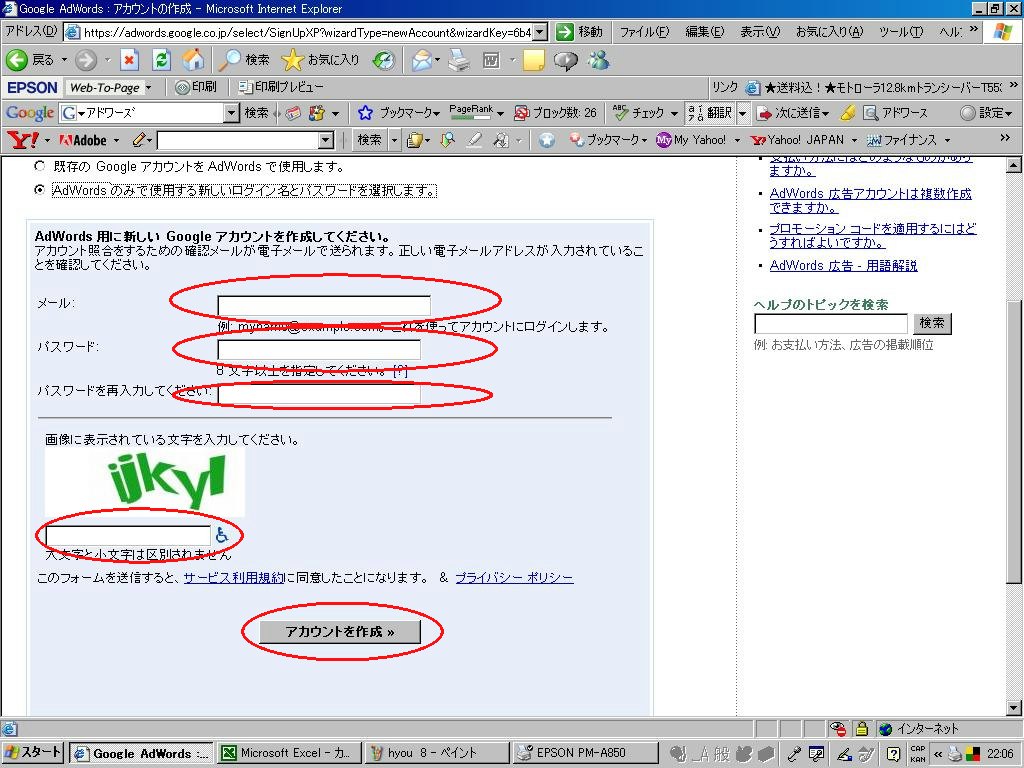Click the Yahoo Y! logo icon
The width and height of the screenshot is (1024, 768).
[x=22, y=140]
